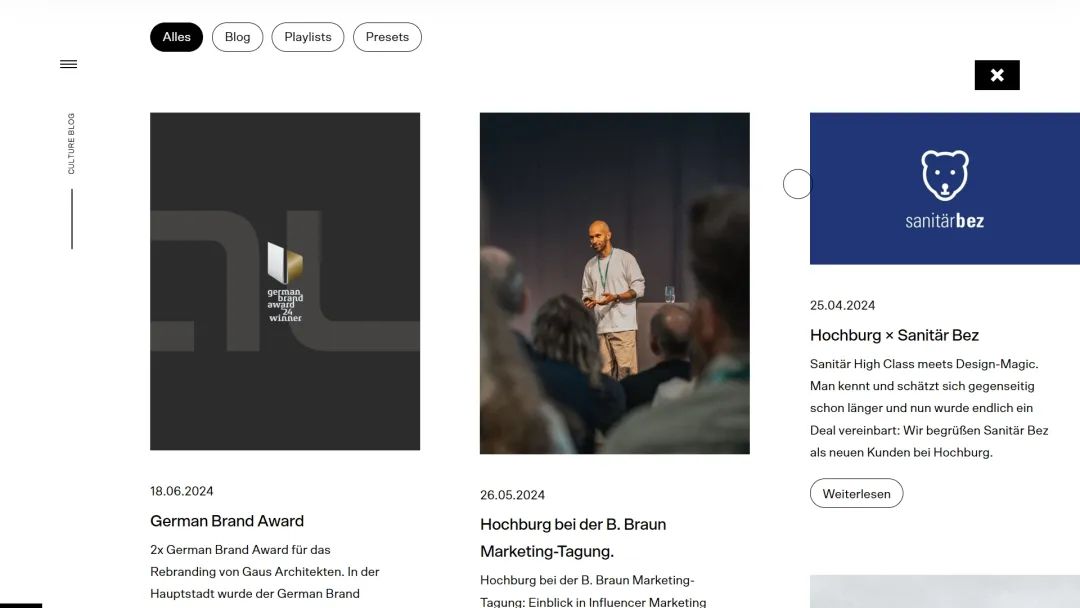The height and width of the screenshot is (608, 1080).
Task: Open the Hochburg × Sanitär Bez title
Action: (x=894, y=335)
